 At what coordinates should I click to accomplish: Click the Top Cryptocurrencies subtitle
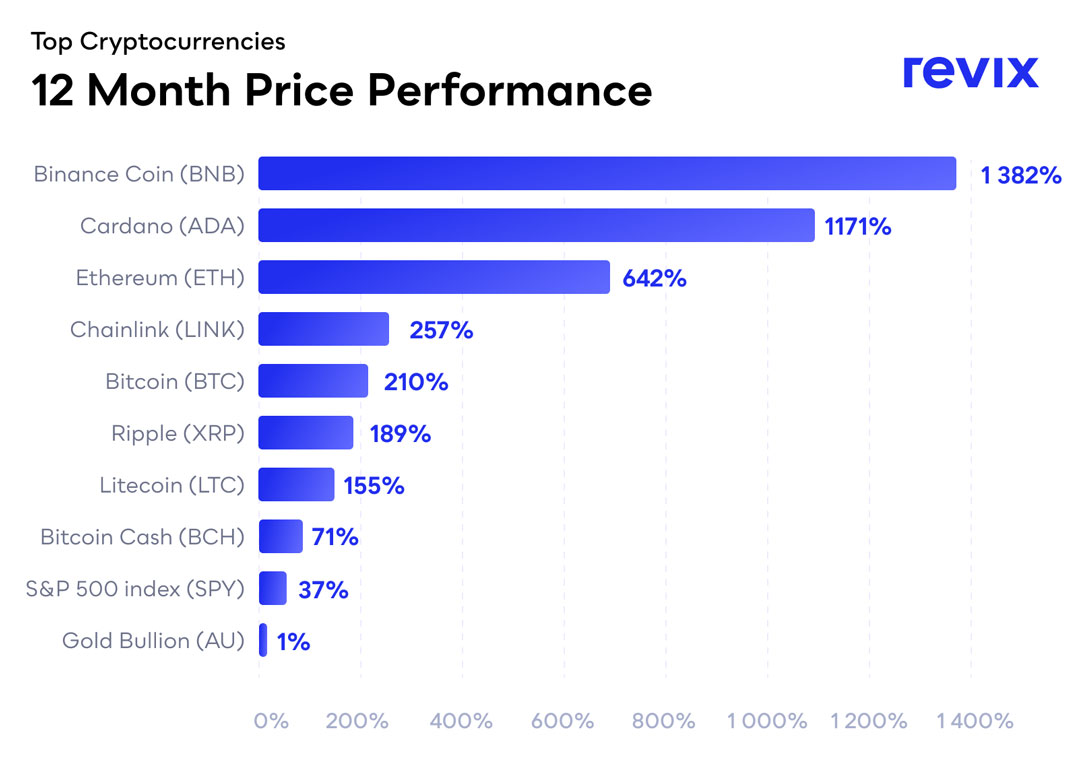[x=158, y=42]
